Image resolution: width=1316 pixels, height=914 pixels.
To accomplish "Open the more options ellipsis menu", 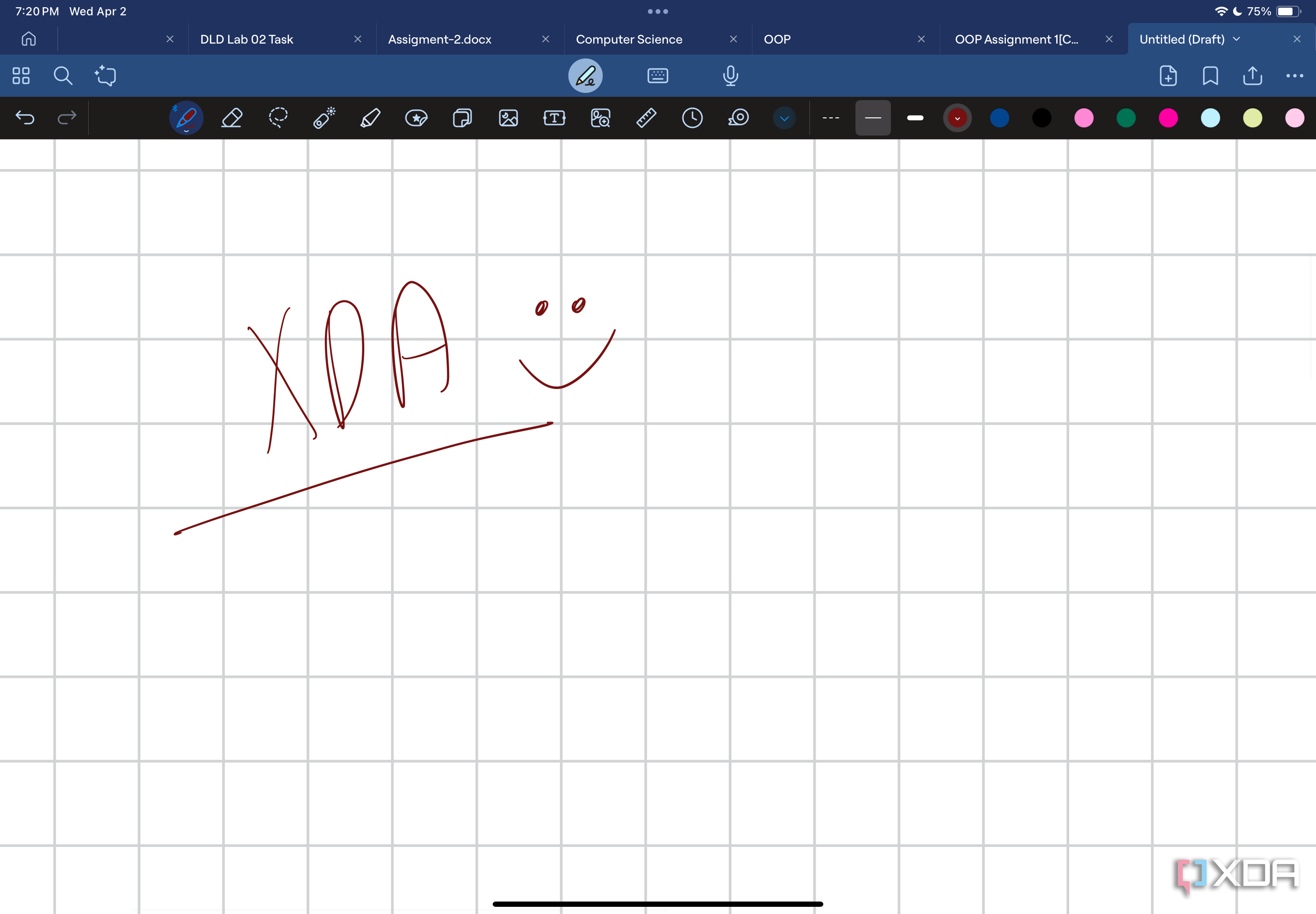I will click(x=1294, y=76).
